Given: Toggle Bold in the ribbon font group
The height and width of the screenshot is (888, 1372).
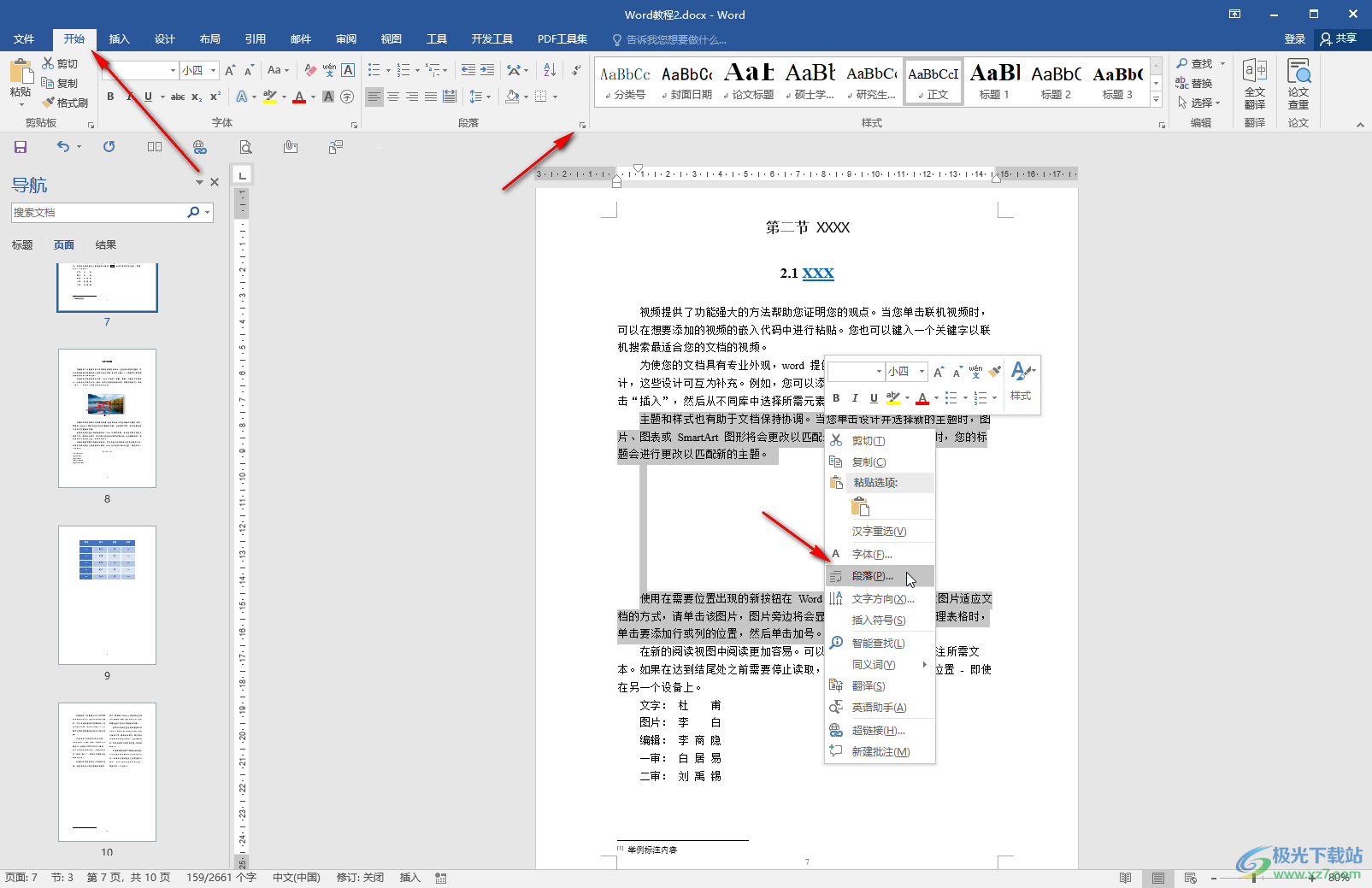Looking at the screenshot, I should point(110,97).
